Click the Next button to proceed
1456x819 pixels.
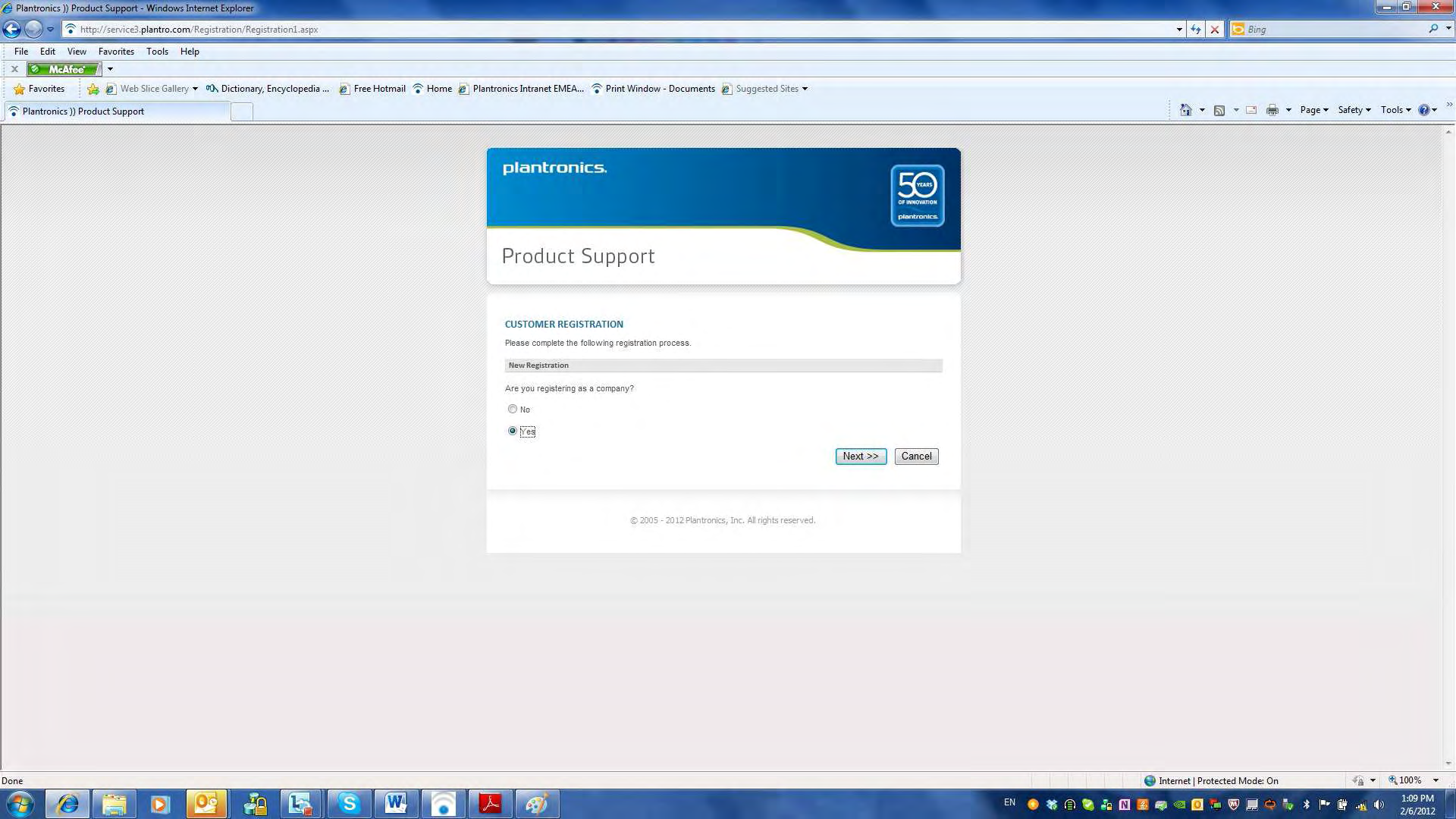861,456
